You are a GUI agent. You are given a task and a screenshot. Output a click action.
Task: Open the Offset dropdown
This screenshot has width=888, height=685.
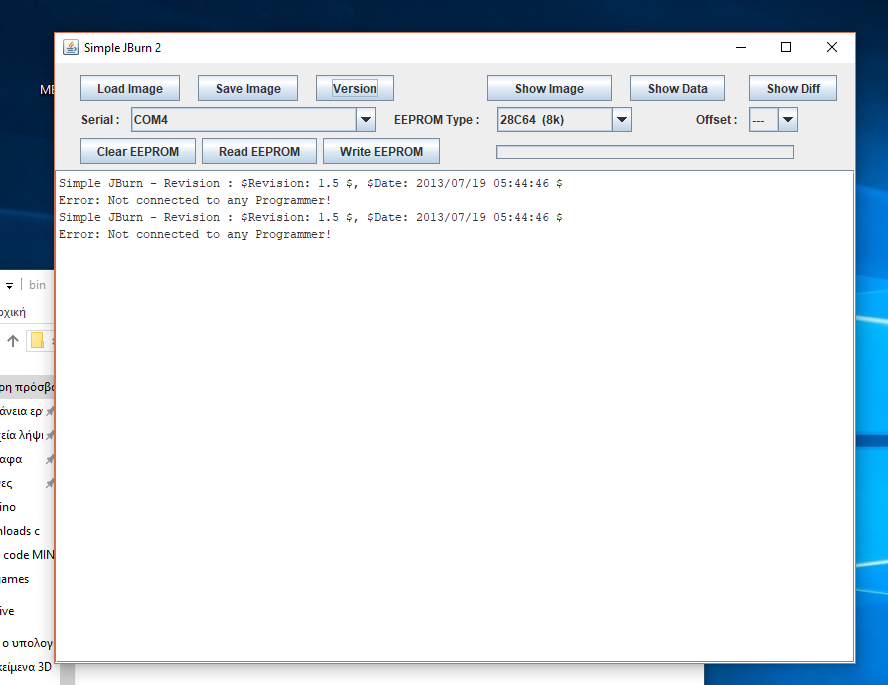(x=787, y=120)
